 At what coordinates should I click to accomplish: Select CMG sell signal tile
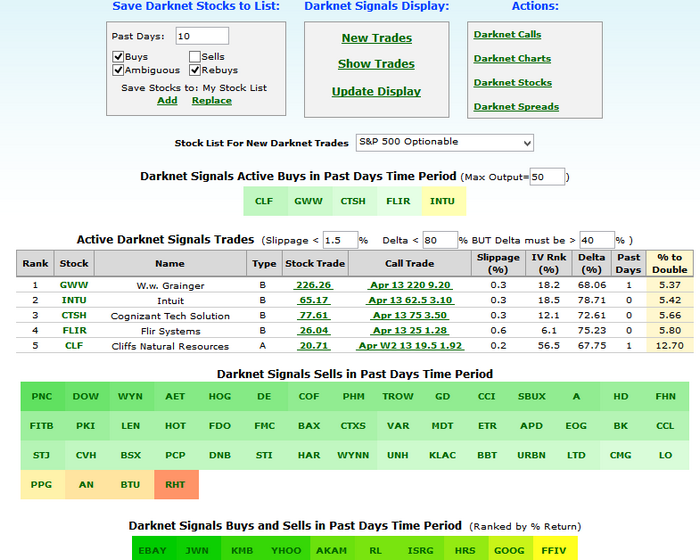pos(622,456)
